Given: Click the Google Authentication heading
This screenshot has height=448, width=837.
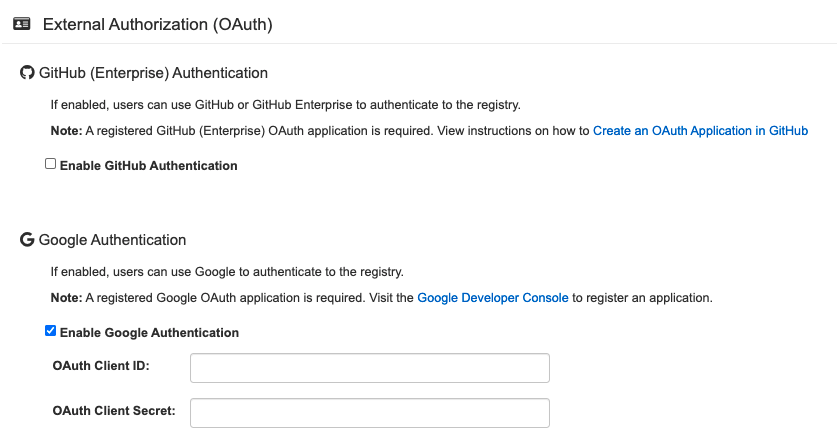Looking at the screenshot, I should tap(112, 240).
